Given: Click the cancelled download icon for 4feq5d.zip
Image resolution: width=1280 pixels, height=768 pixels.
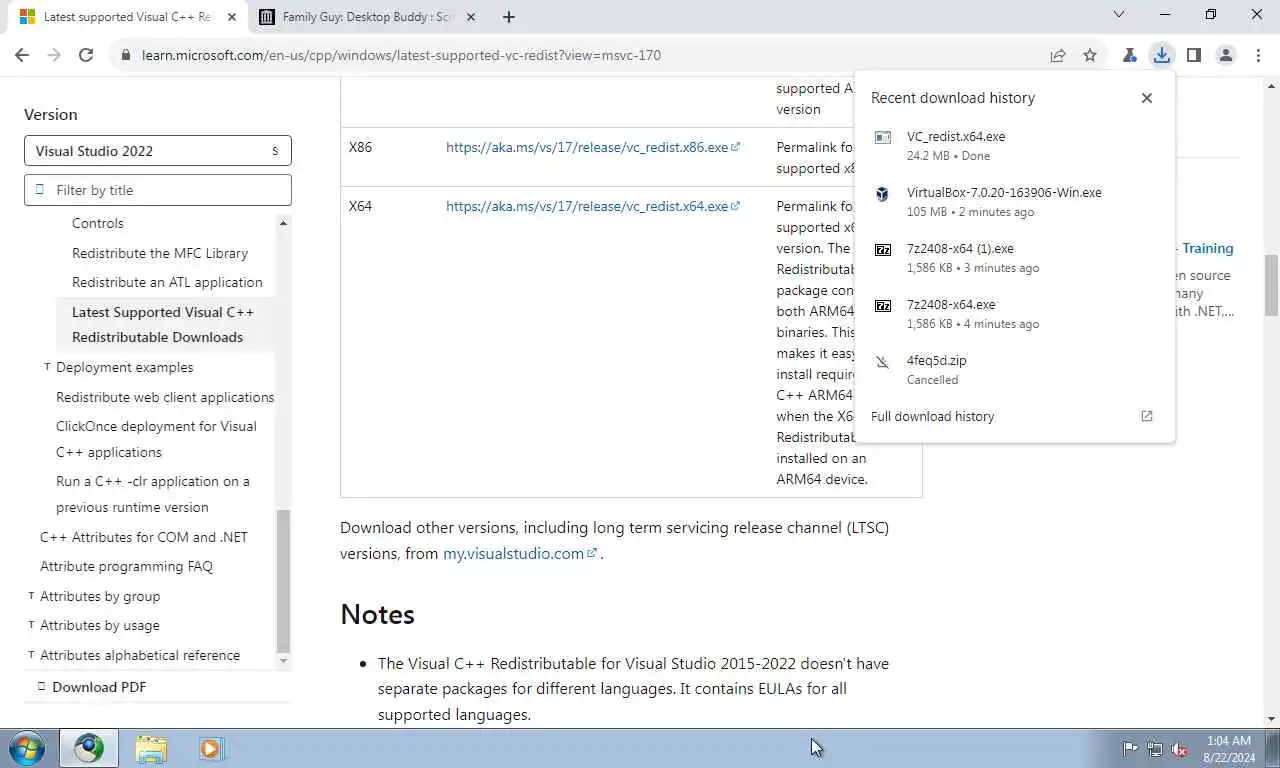Looking at the screenshot, I should tap(883, 362).
